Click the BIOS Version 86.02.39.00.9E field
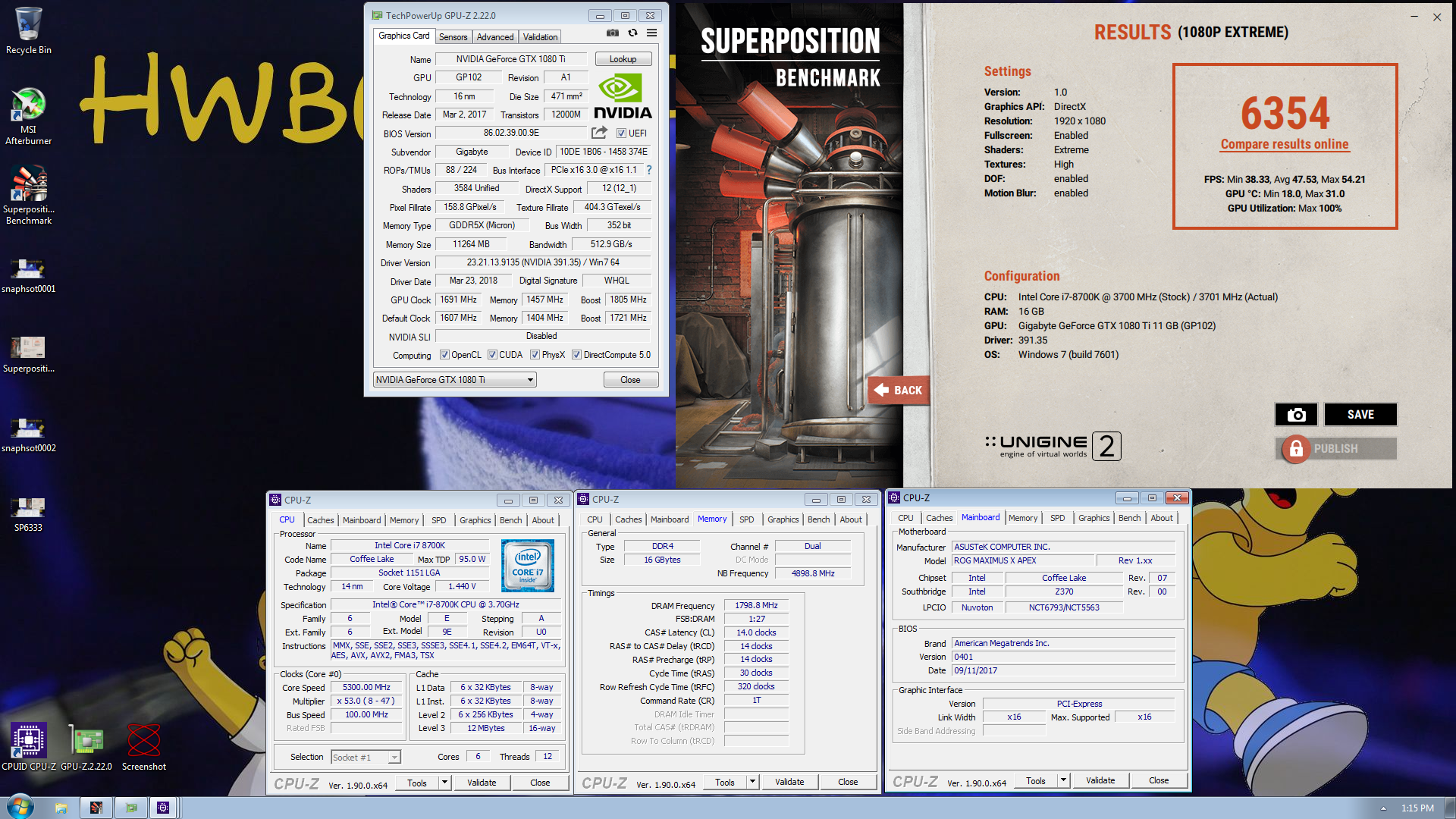1456x819 pixels. point(511,133)
